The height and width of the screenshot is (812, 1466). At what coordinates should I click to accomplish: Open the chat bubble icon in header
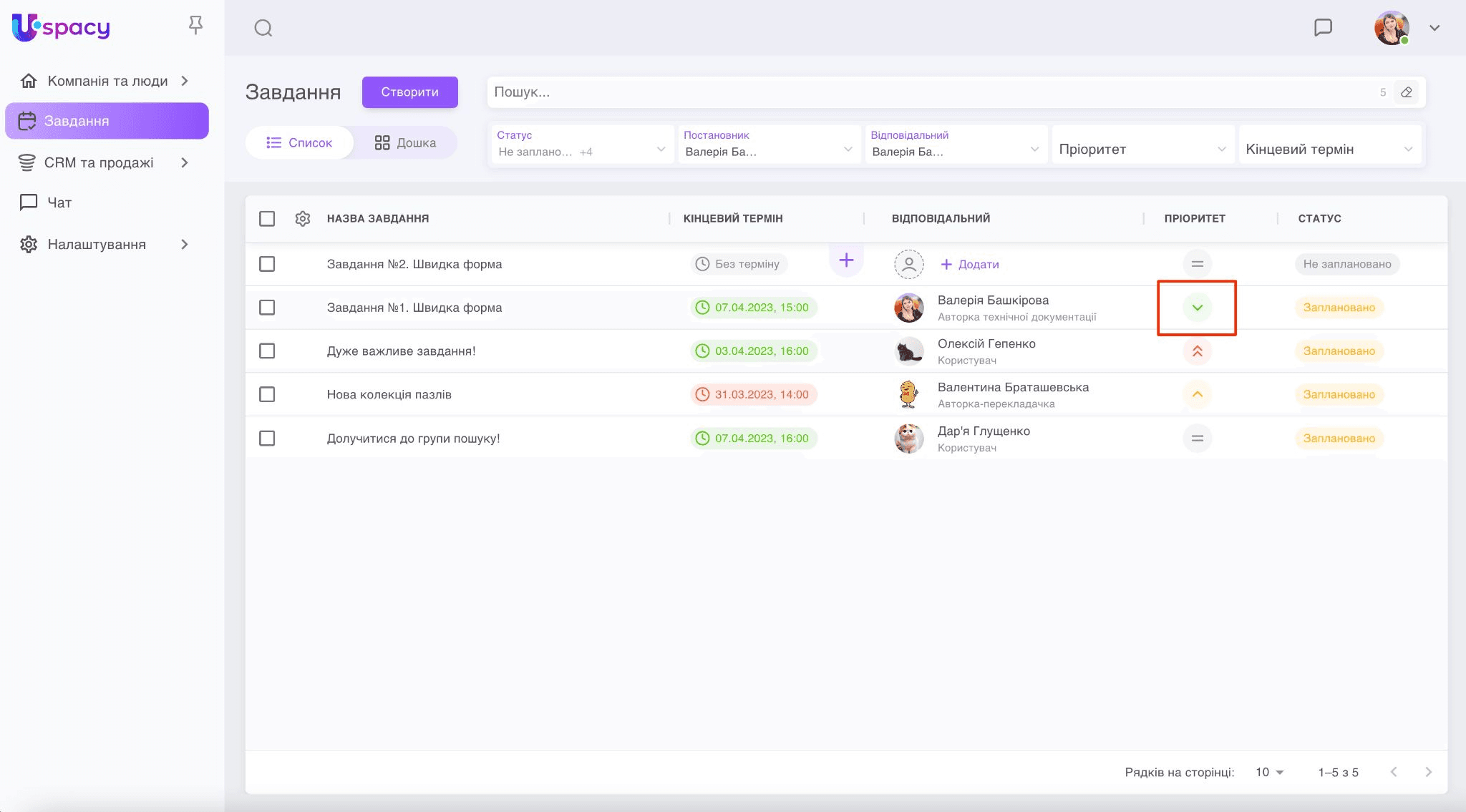pos(1323,27)
